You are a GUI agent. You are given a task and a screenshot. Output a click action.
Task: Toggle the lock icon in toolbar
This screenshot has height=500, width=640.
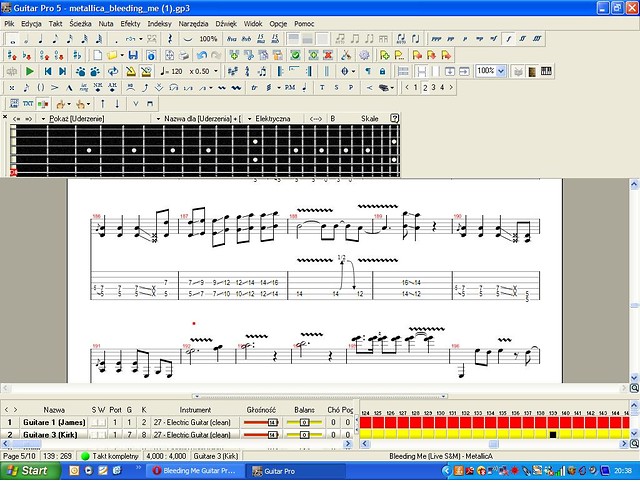coord(382,71)
